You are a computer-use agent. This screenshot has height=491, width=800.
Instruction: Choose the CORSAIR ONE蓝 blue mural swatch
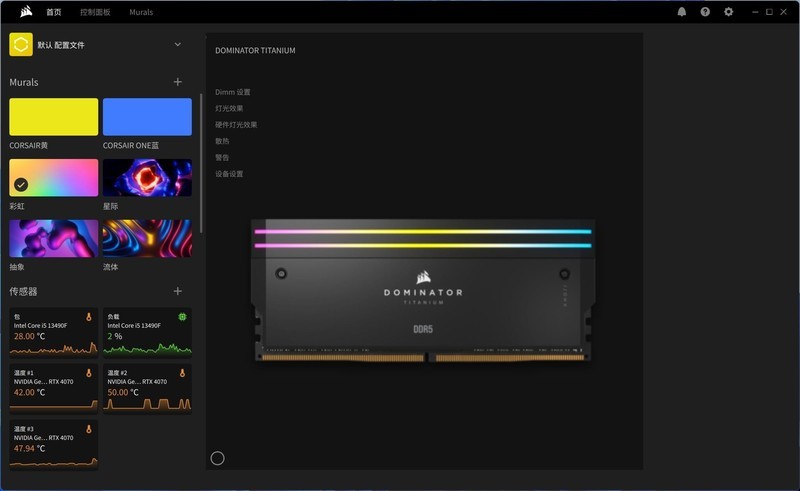click(x=147, y=117)
